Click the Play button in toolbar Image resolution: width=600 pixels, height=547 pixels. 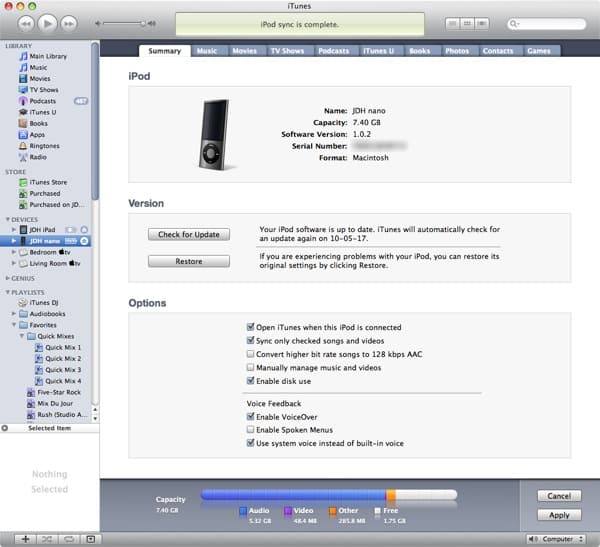click(48, 22)
